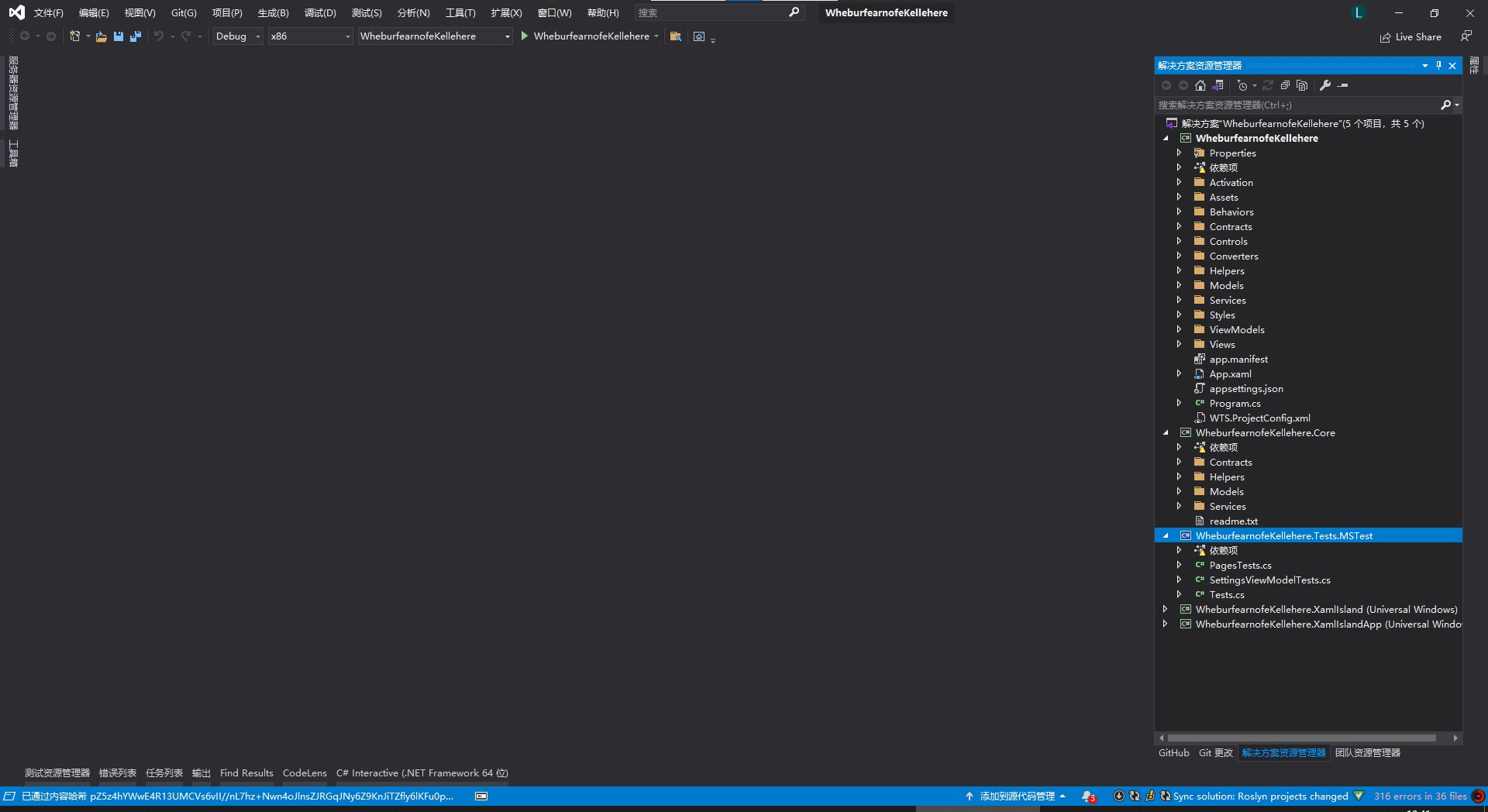
Task: Click the green shield icon in the status bar
Action: tap(1359, 796)
